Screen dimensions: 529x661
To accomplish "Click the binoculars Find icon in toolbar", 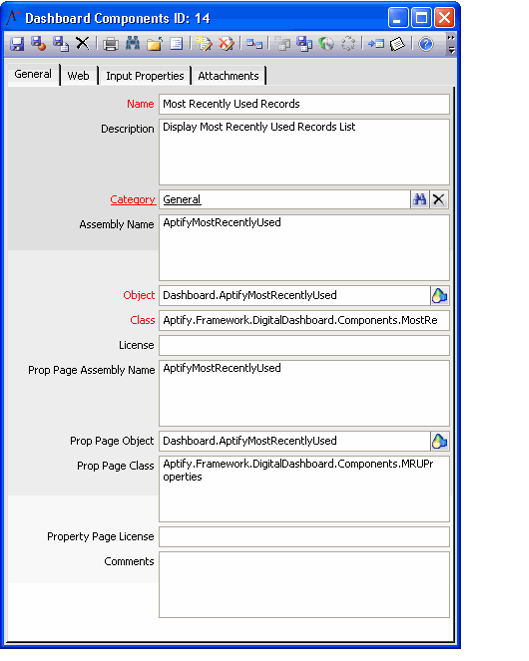I will click(133, 43).
